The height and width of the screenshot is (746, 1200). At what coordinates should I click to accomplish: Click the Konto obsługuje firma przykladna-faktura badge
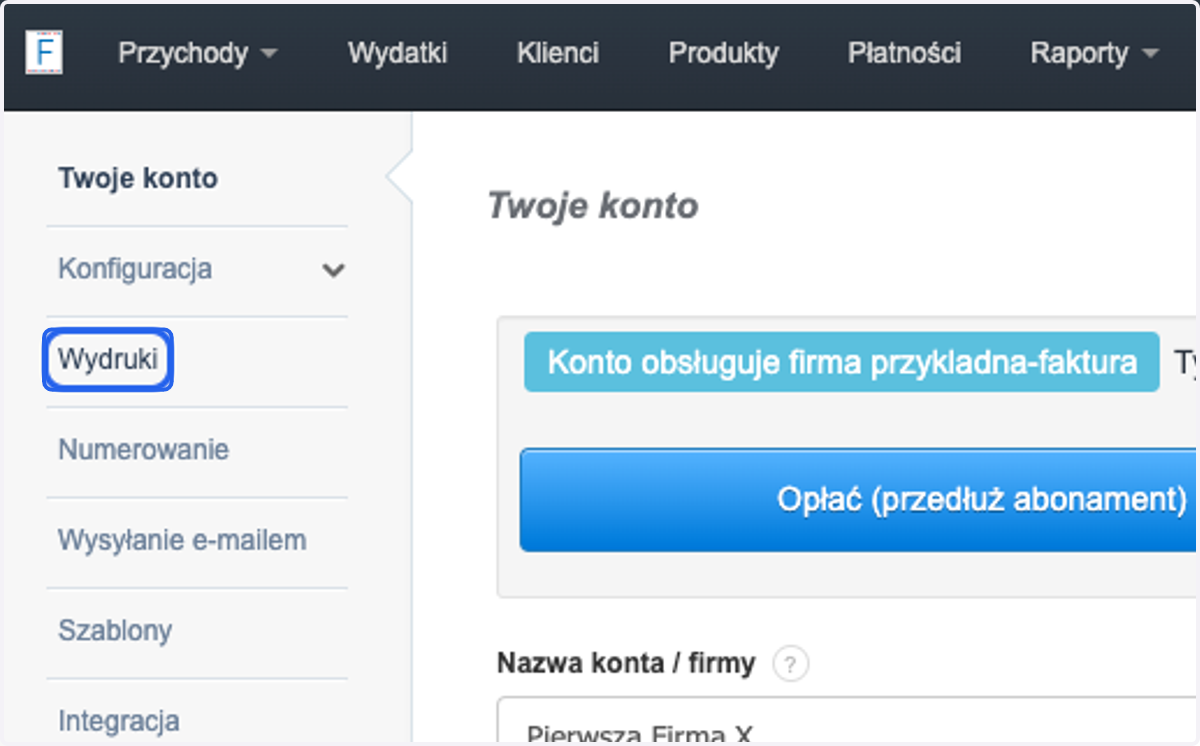coord(842,362)
